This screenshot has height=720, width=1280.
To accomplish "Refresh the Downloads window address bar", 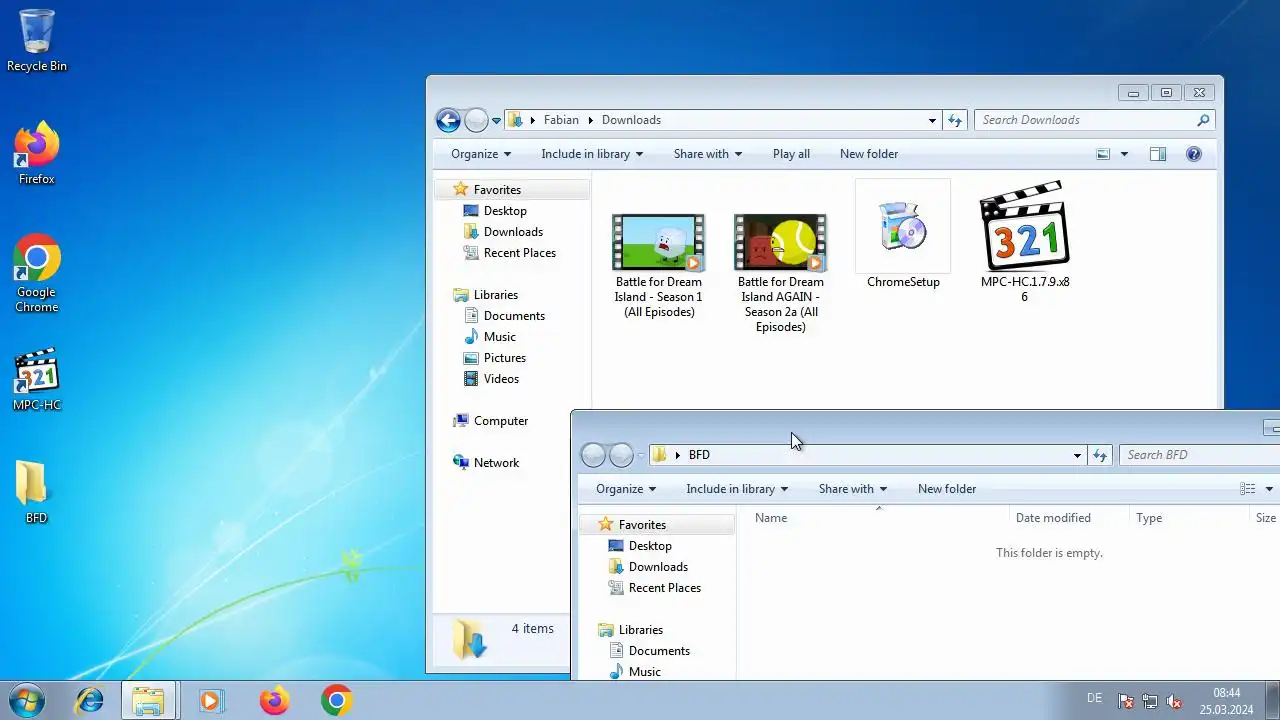I will point(955,120).
